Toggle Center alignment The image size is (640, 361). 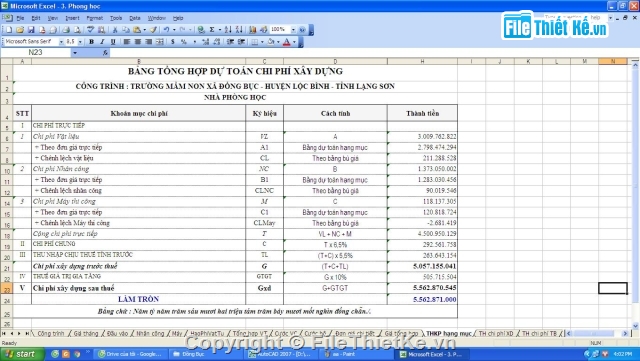(x=138, y=42)
